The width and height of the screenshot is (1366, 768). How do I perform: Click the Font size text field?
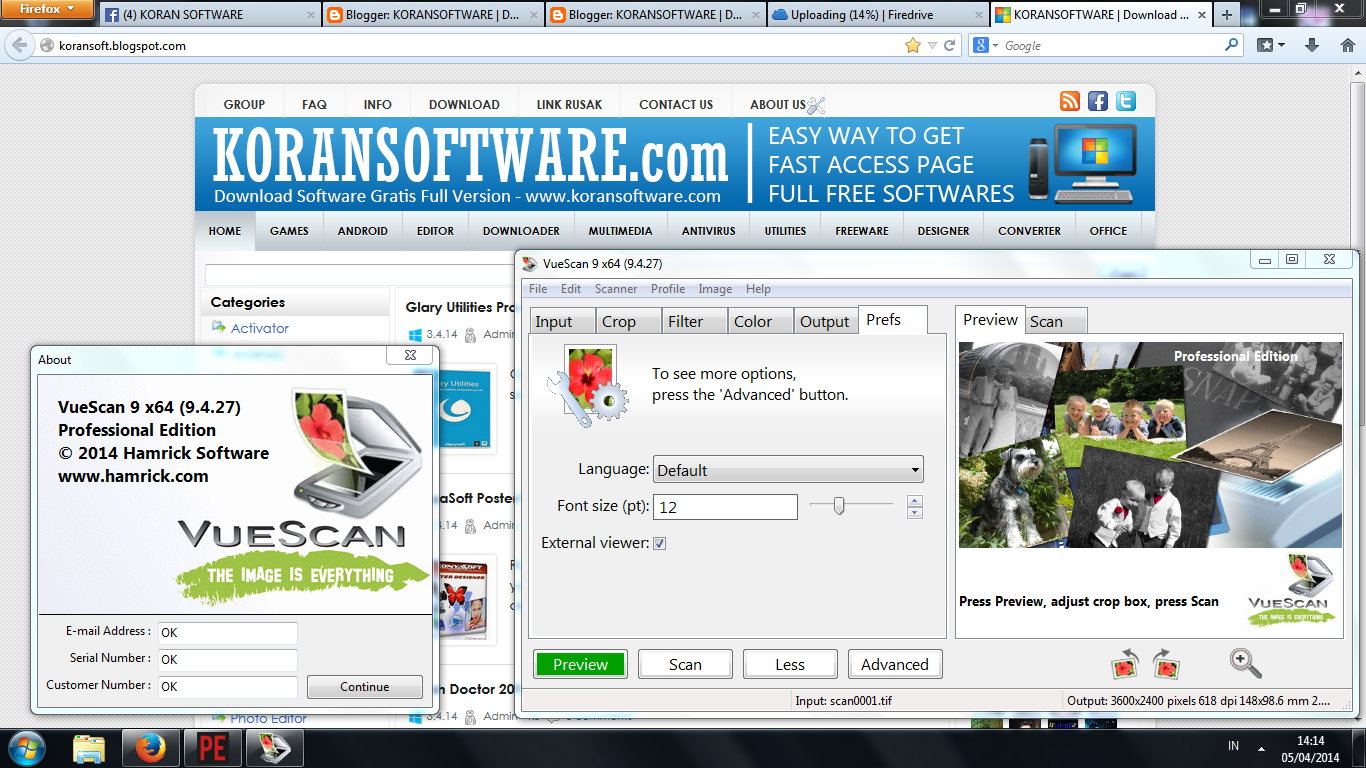pos(725,507)
